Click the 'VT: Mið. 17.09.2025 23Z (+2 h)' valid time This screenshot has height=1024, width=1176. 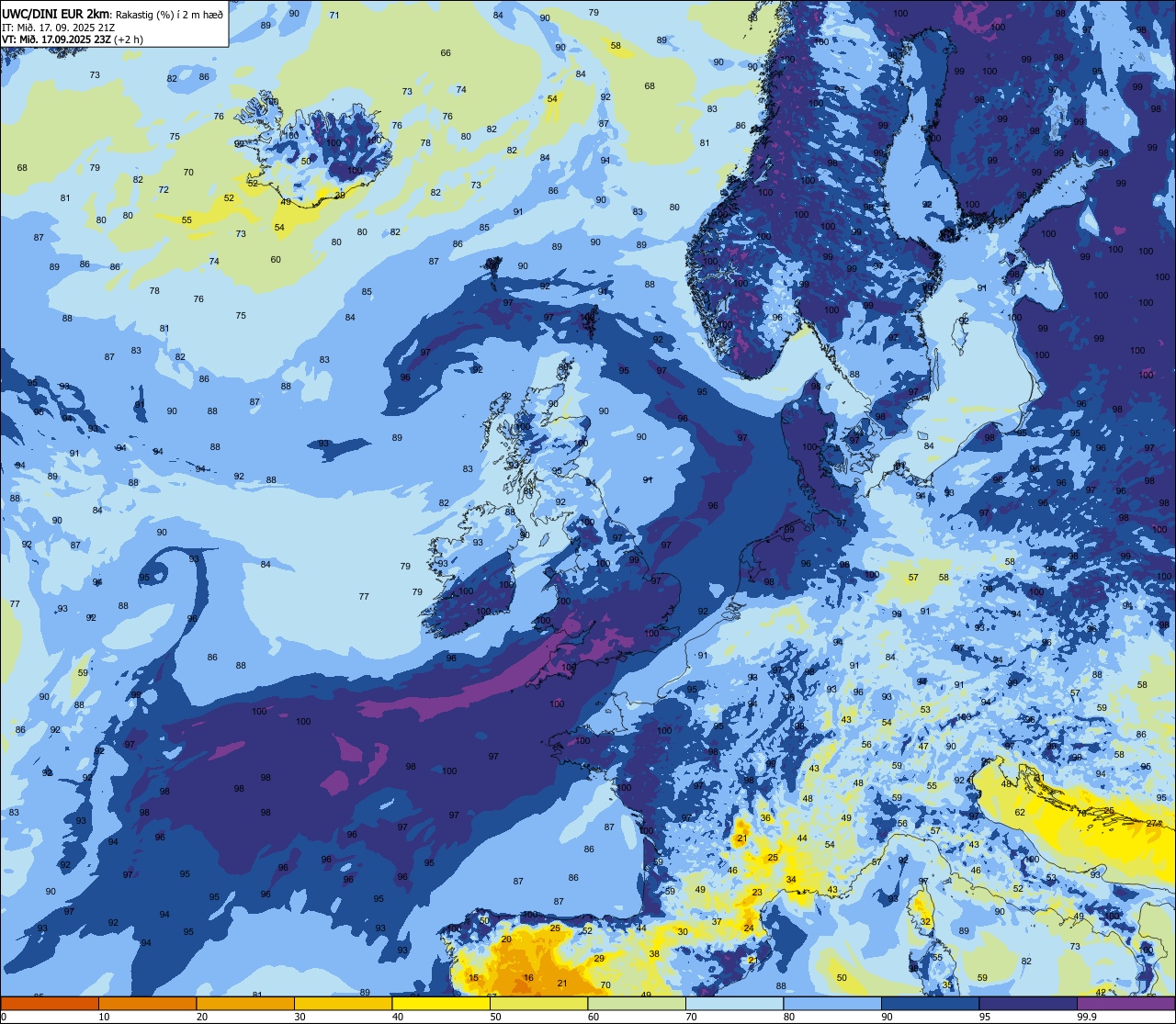(72, 39)
